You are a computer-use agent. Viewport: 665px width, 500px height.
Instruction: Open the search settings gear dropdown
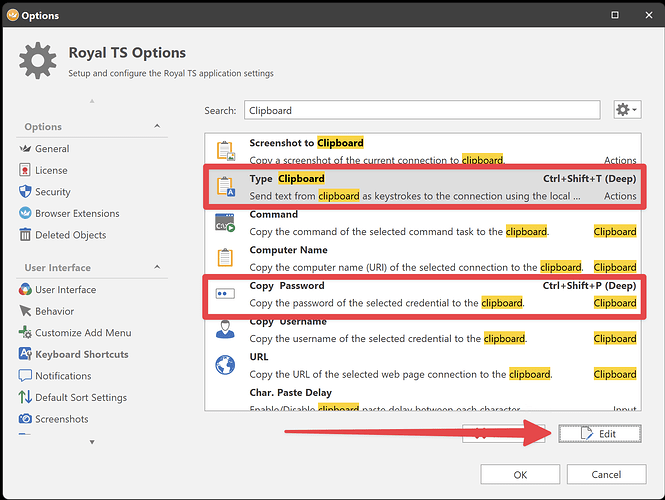(x=627, y=110)
